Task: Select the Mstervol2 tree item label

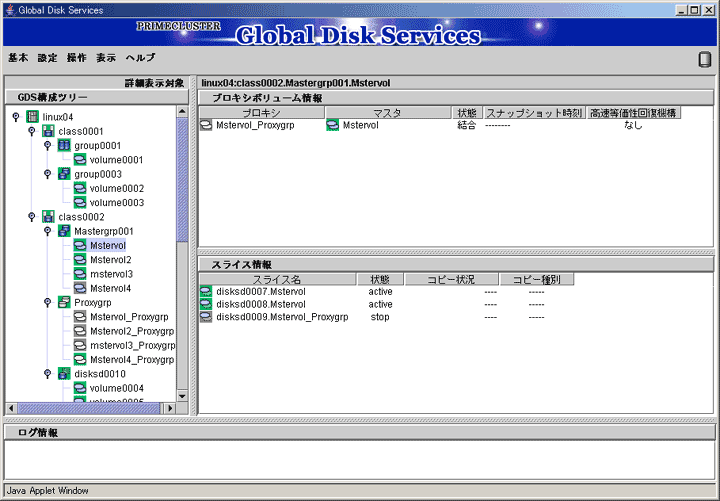Action: tap(111, 259)
